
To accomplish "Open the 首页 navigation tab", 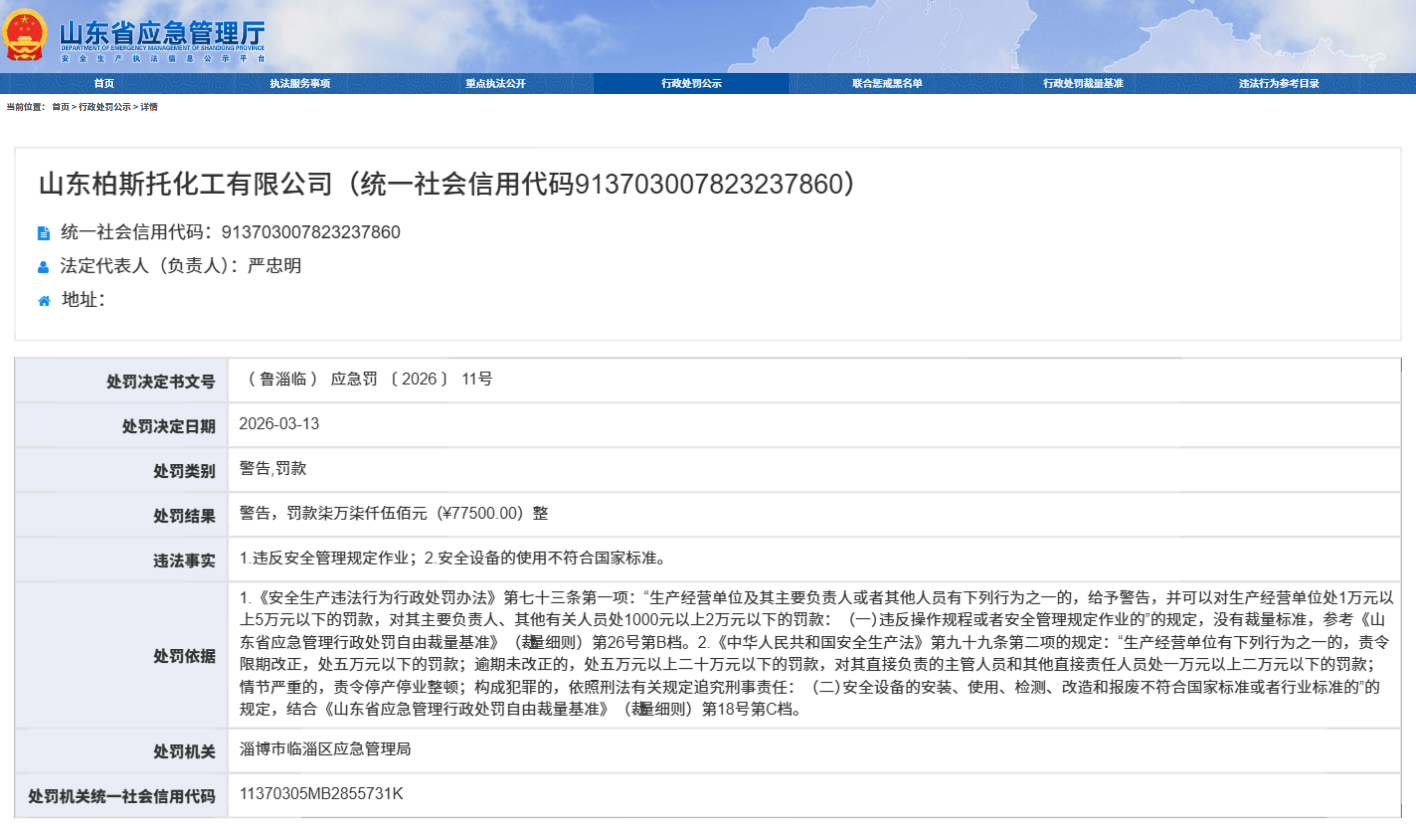I will tap(104, 84).
